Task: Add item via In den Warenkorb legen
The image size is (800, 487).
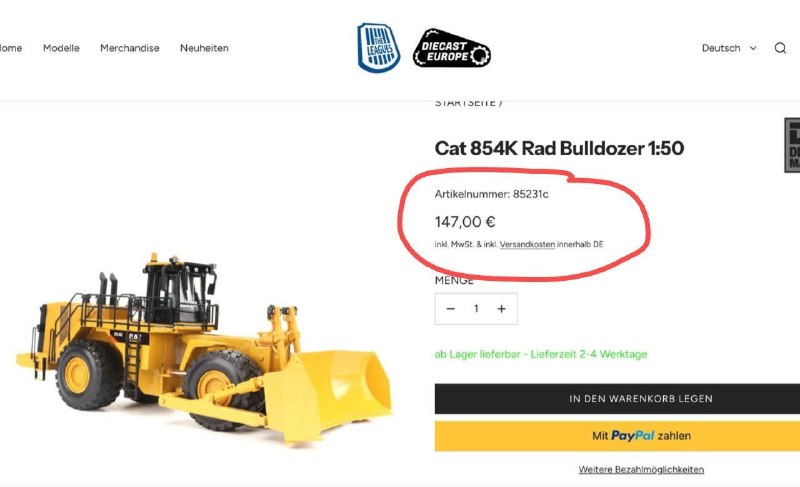Action: click(617, 398)
